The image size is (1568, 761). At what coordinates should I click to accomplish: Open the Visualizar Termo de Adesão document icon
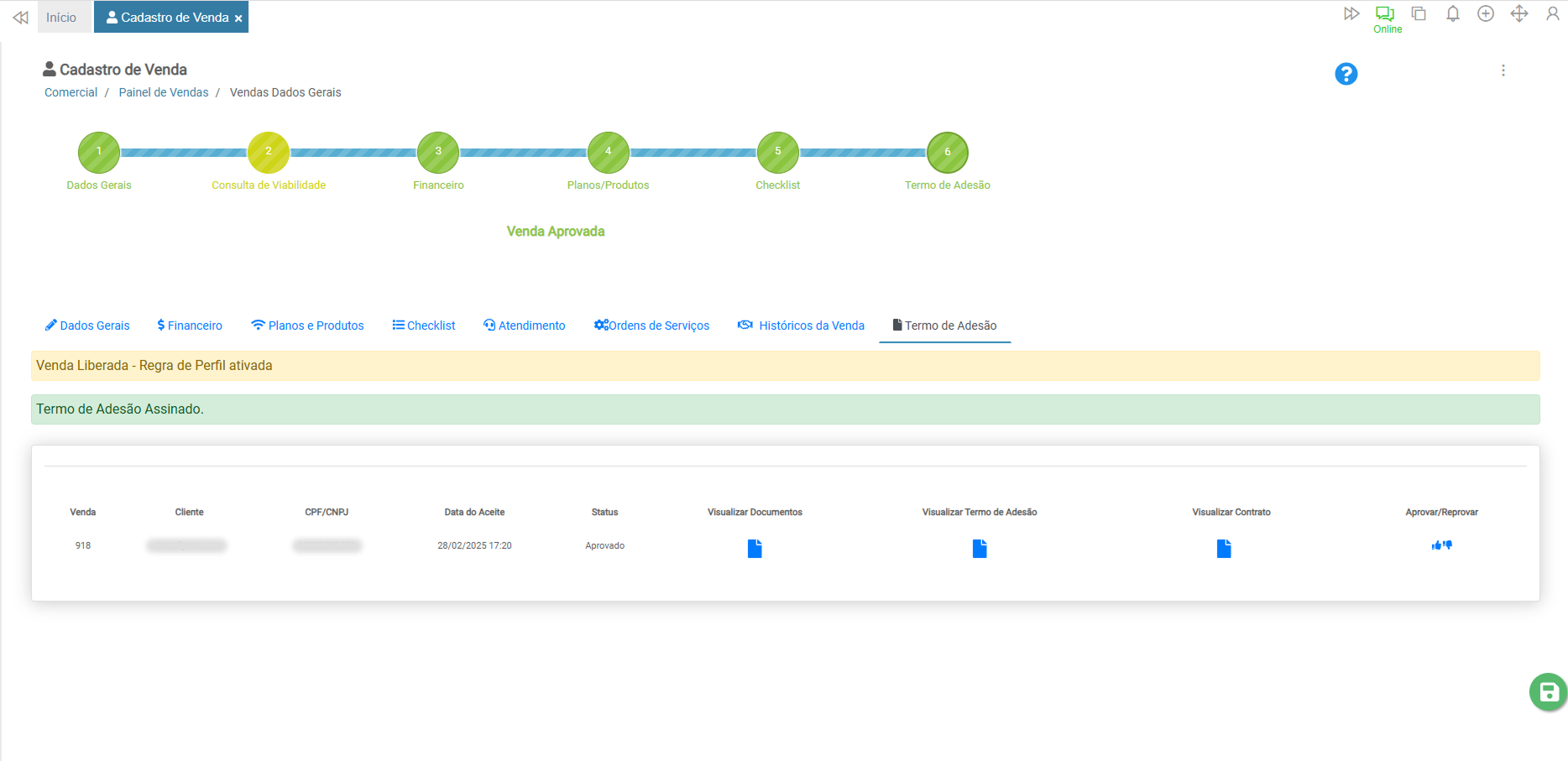(980, 549)
